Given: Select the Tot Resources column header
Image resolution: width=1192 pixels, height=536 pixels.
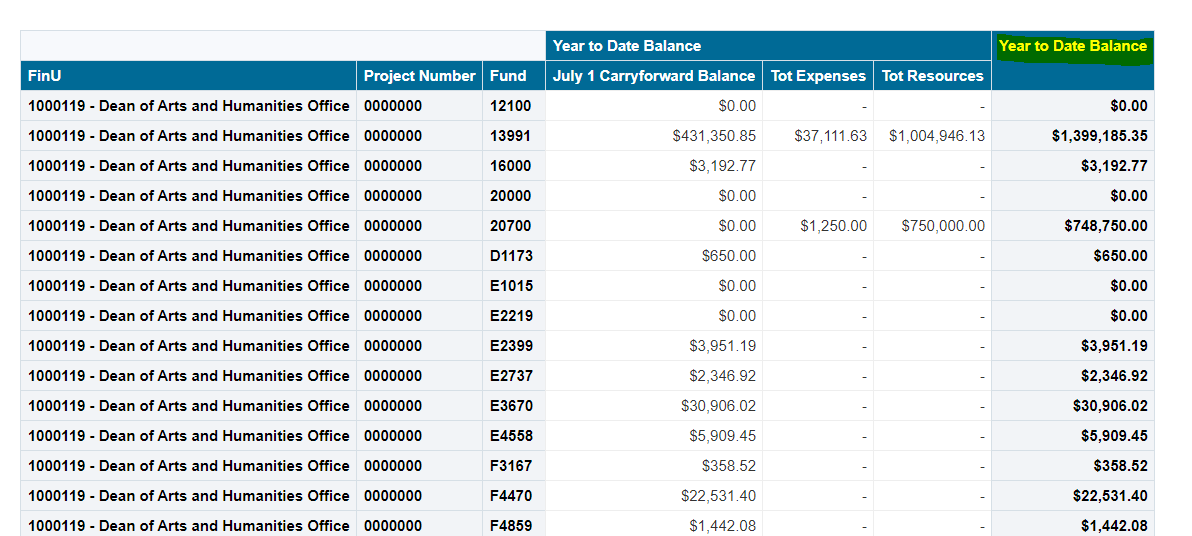Looking at the screenshot, I should pyautogui.click(x=932, y=76).
